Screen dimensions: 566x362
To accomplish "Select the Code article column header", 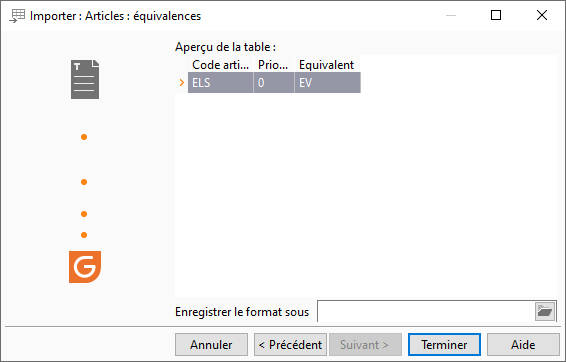I will 221,65.
